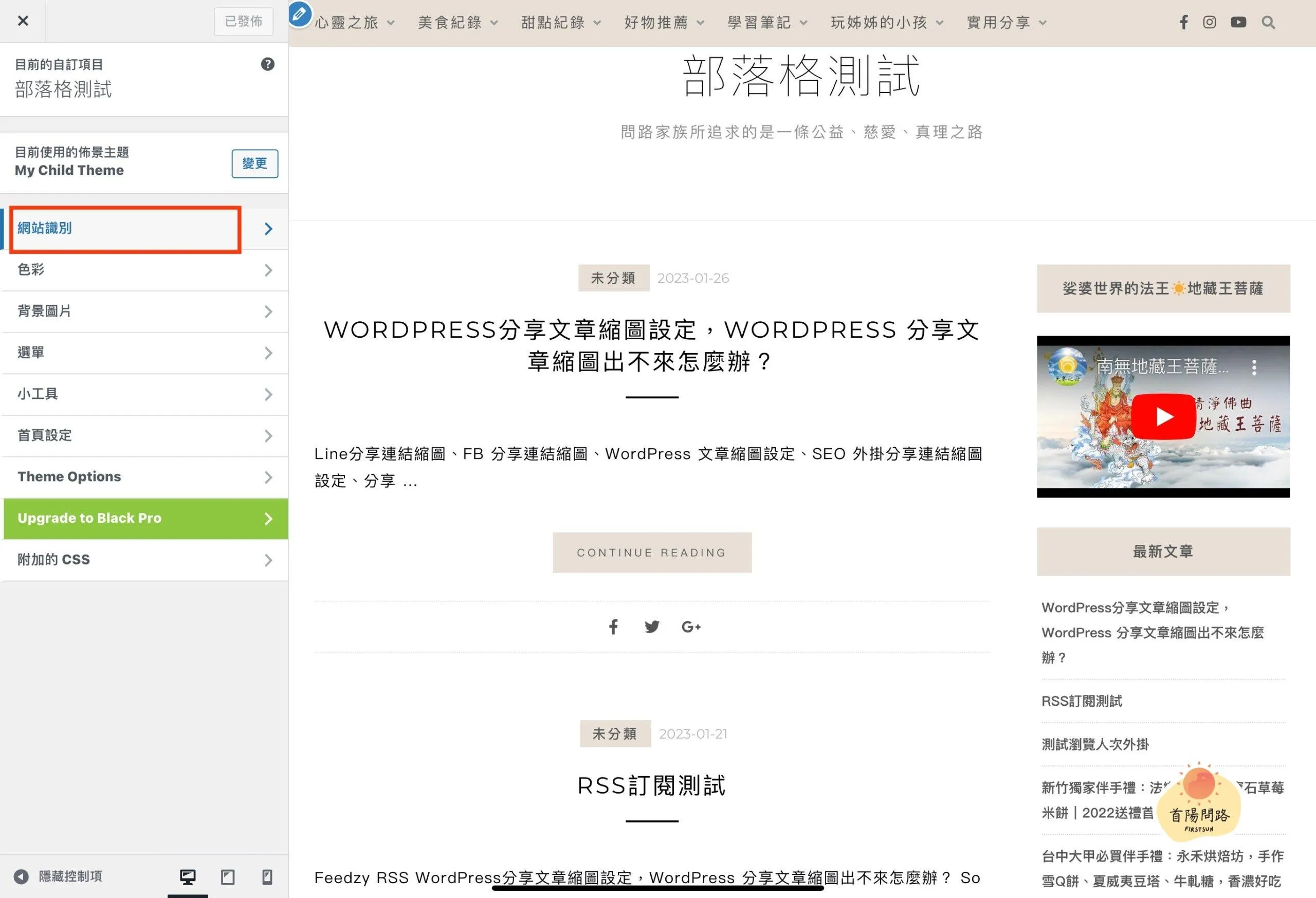The height and width of the screenshot is (898, 1316).
Task: Switch to desktop preview mode
Action: [x=188, y=877]
